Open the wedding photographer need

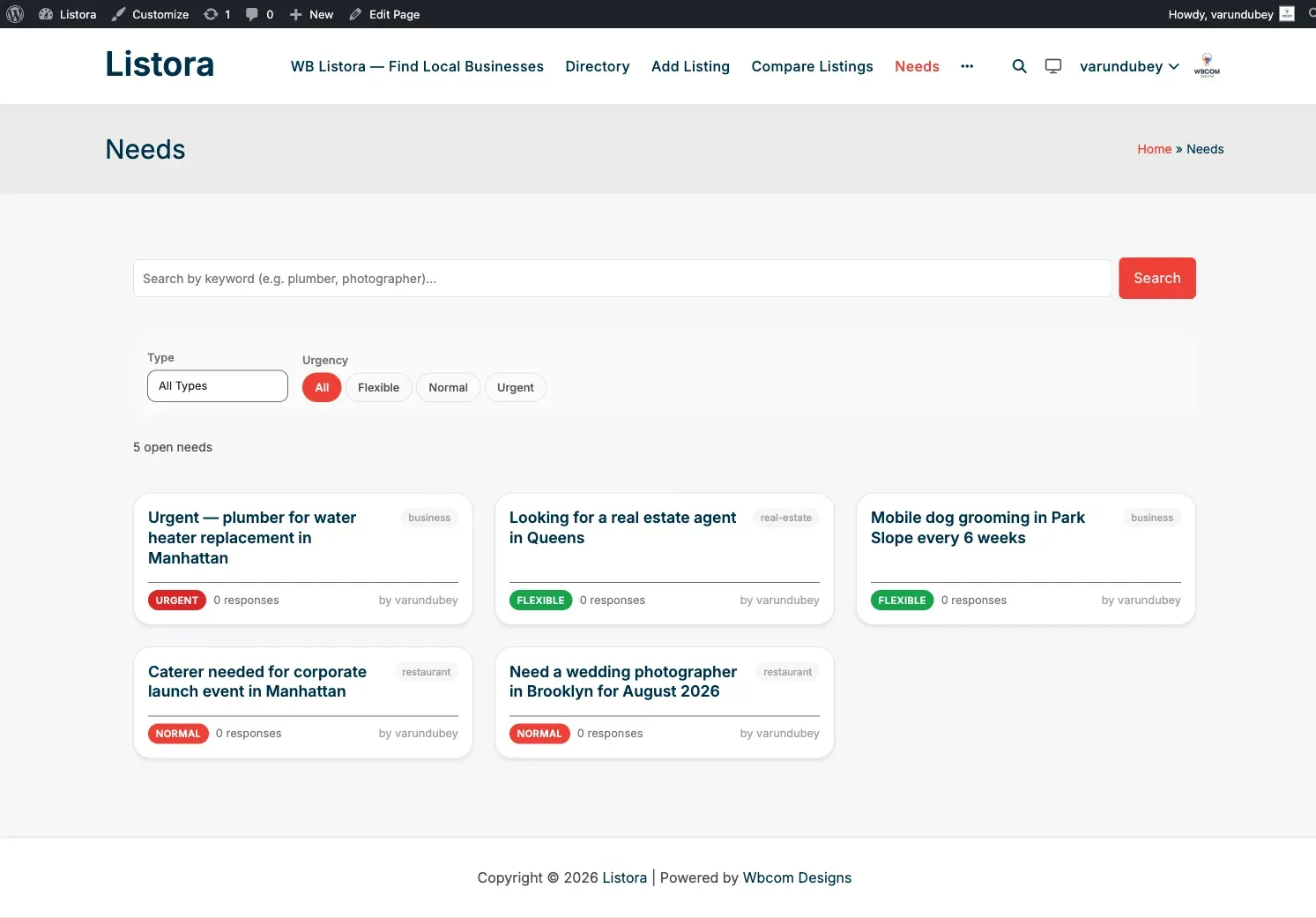pos(623,682)
